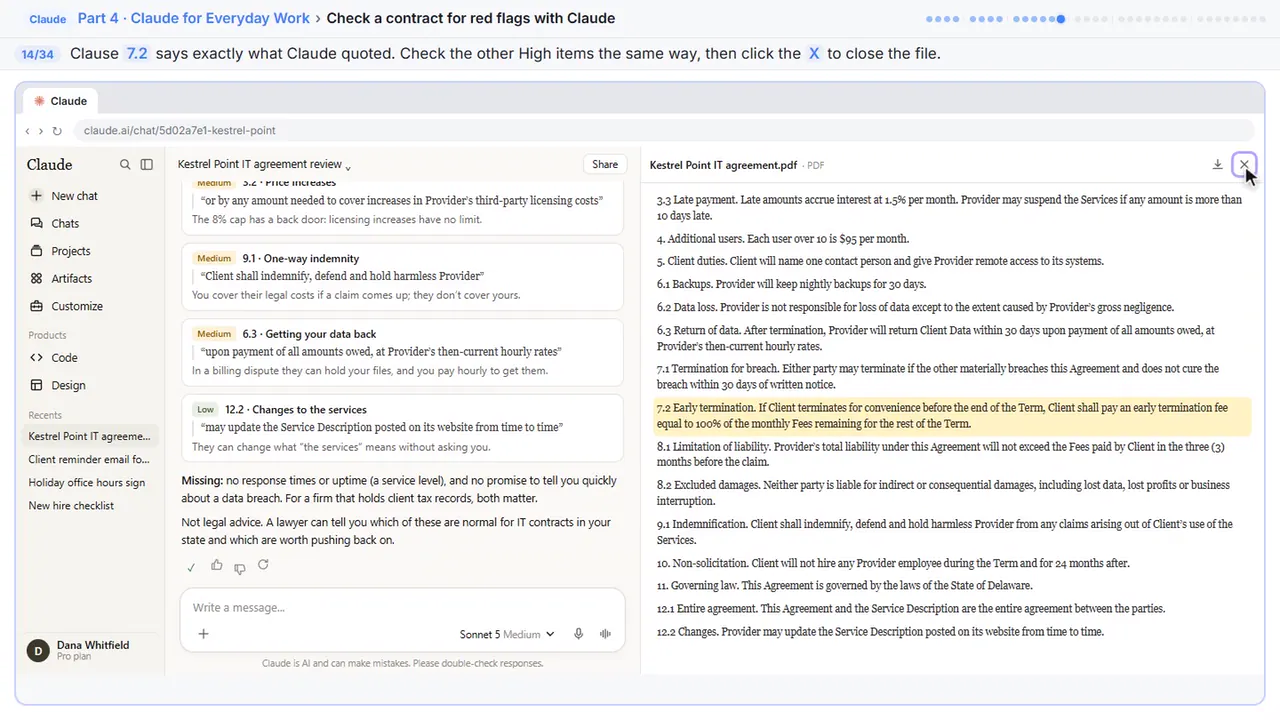Click the 14/34 step counter badge
Viewport: 1280px width, 720px height.
(x=38, y=54)
